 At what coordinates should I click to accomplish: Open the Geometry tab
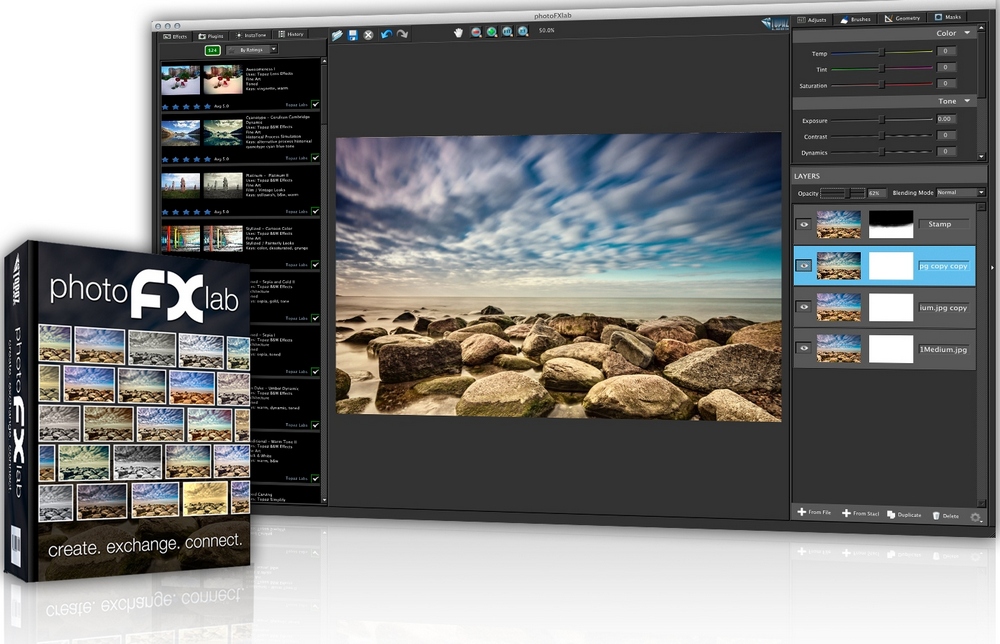tap(902, 18)
